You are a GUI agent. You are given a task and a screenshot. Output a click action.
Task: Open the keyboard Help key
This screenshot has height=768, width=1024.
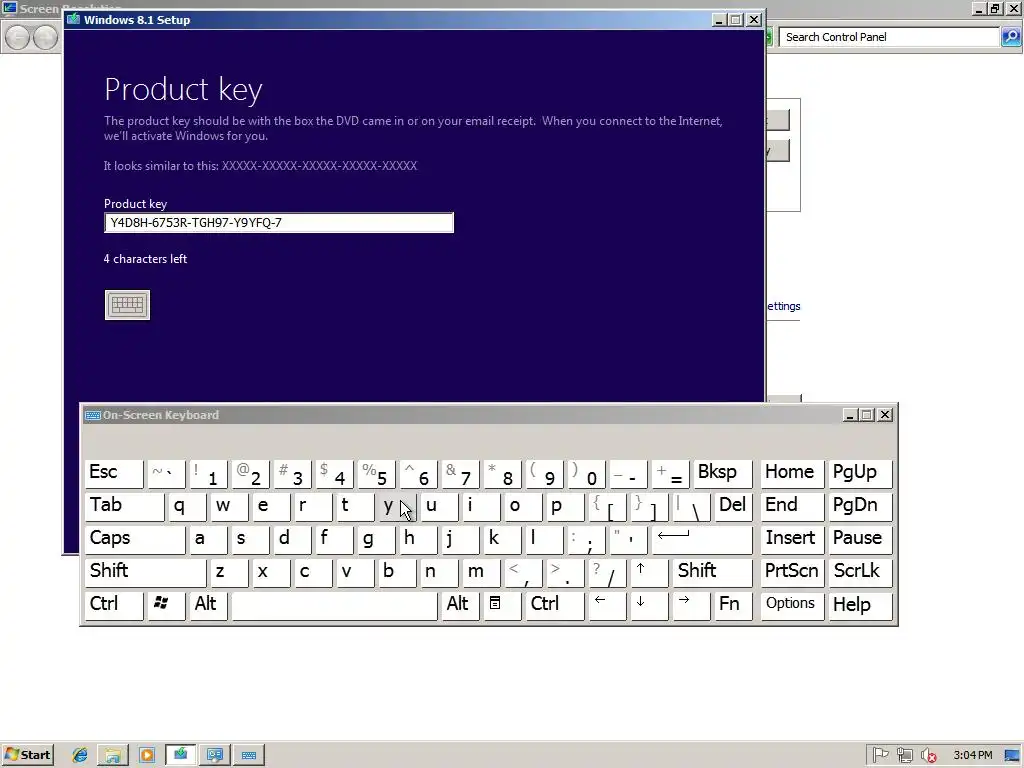point(860,604)
